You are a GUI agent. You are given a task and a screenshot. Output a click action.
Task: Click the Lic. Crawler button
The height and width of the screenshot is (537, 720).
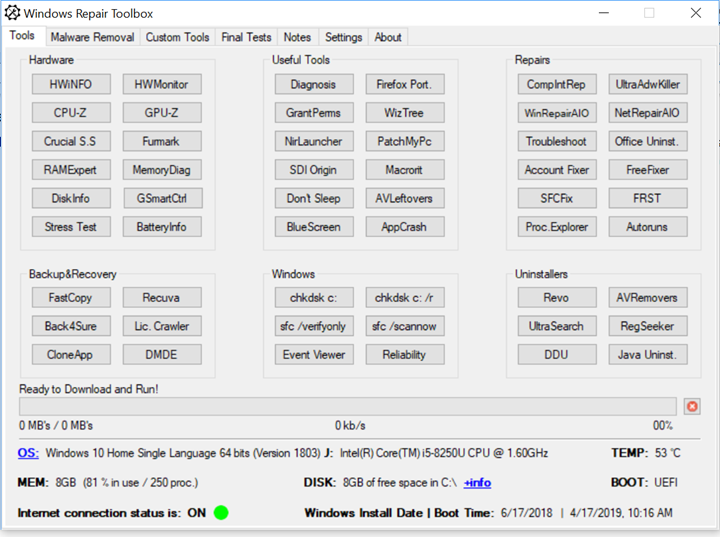162,326
